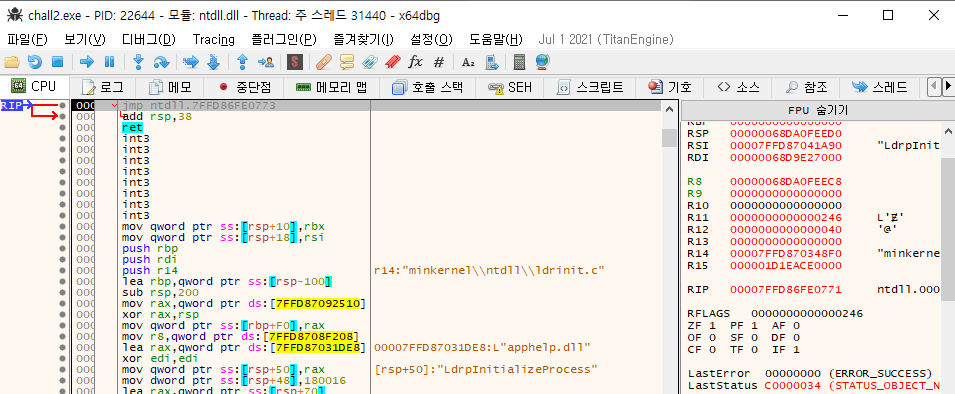Open the 설정(O) menu

(431, 40)
